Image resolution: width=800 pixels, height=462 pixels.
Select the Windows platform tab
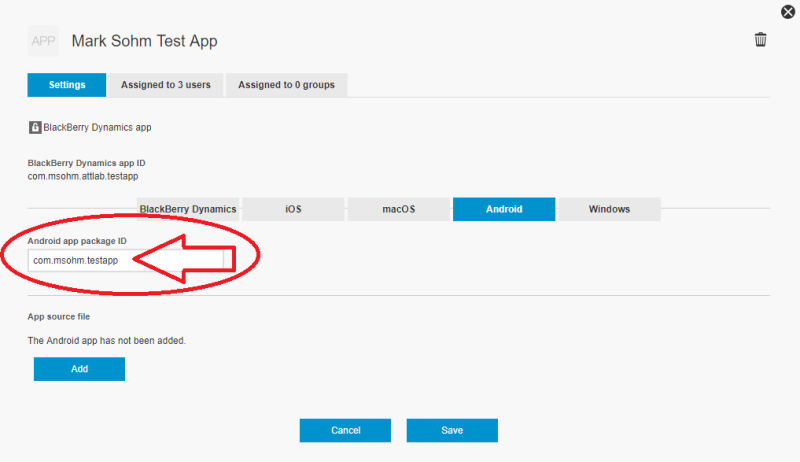point(609,209)
